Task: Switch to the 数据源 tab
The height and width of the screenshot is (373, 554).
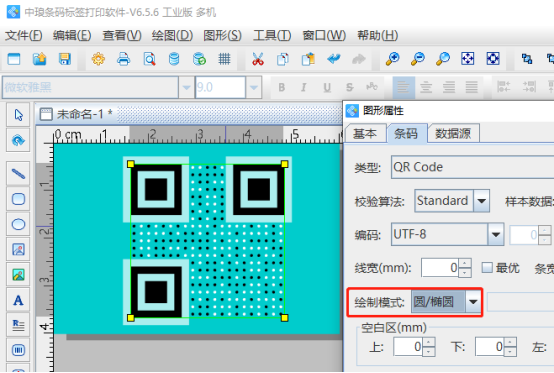Action: tap(453, 134)
